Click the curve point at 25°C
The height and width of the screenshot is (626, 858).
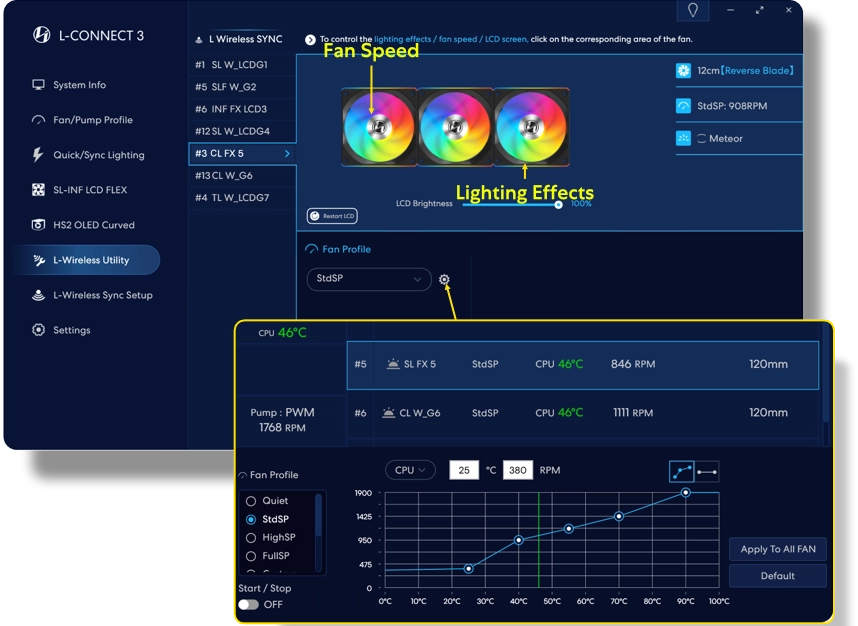pos(468,569)
